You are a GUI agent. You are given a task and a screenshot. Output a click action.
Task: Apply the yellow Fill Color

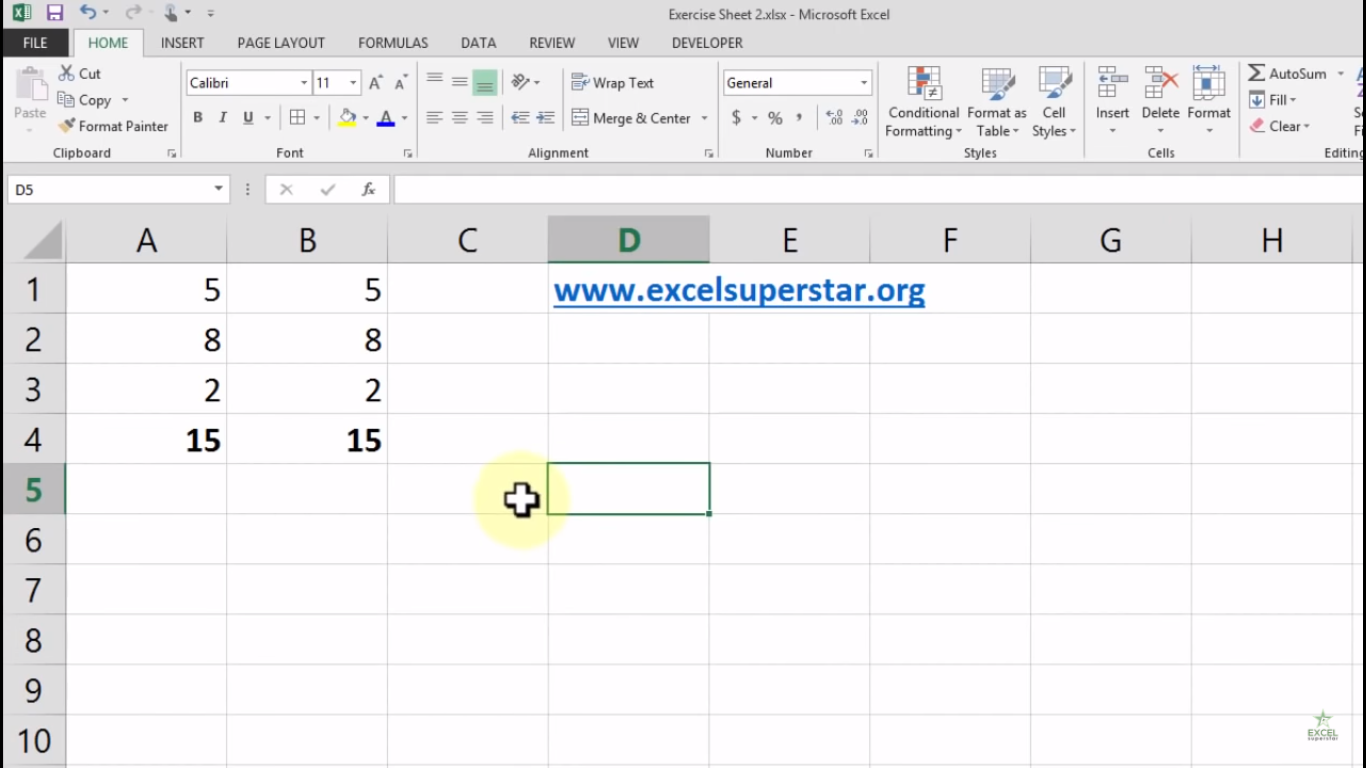pyautogui.click(x=347, y=117)
